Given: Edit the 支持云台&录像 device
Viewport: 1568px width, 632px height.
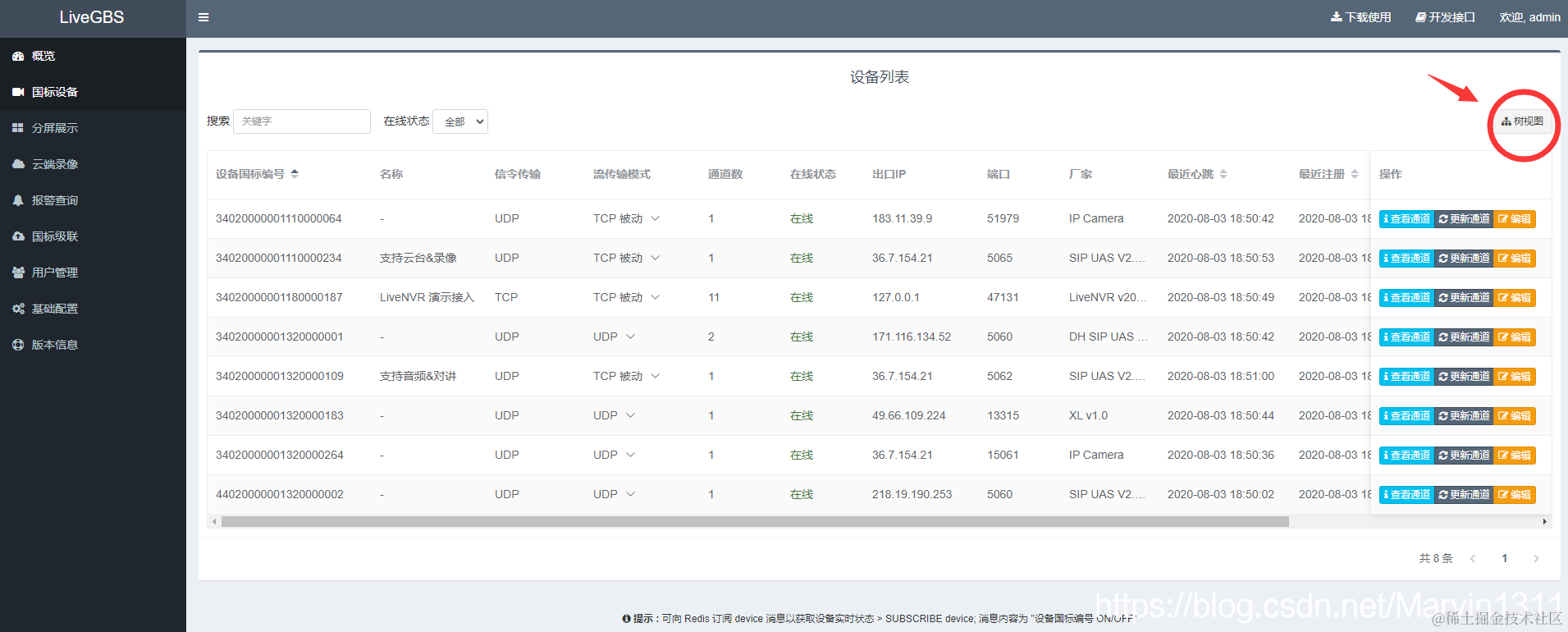Looking at the screenshot, I should tap(1515, 259).
